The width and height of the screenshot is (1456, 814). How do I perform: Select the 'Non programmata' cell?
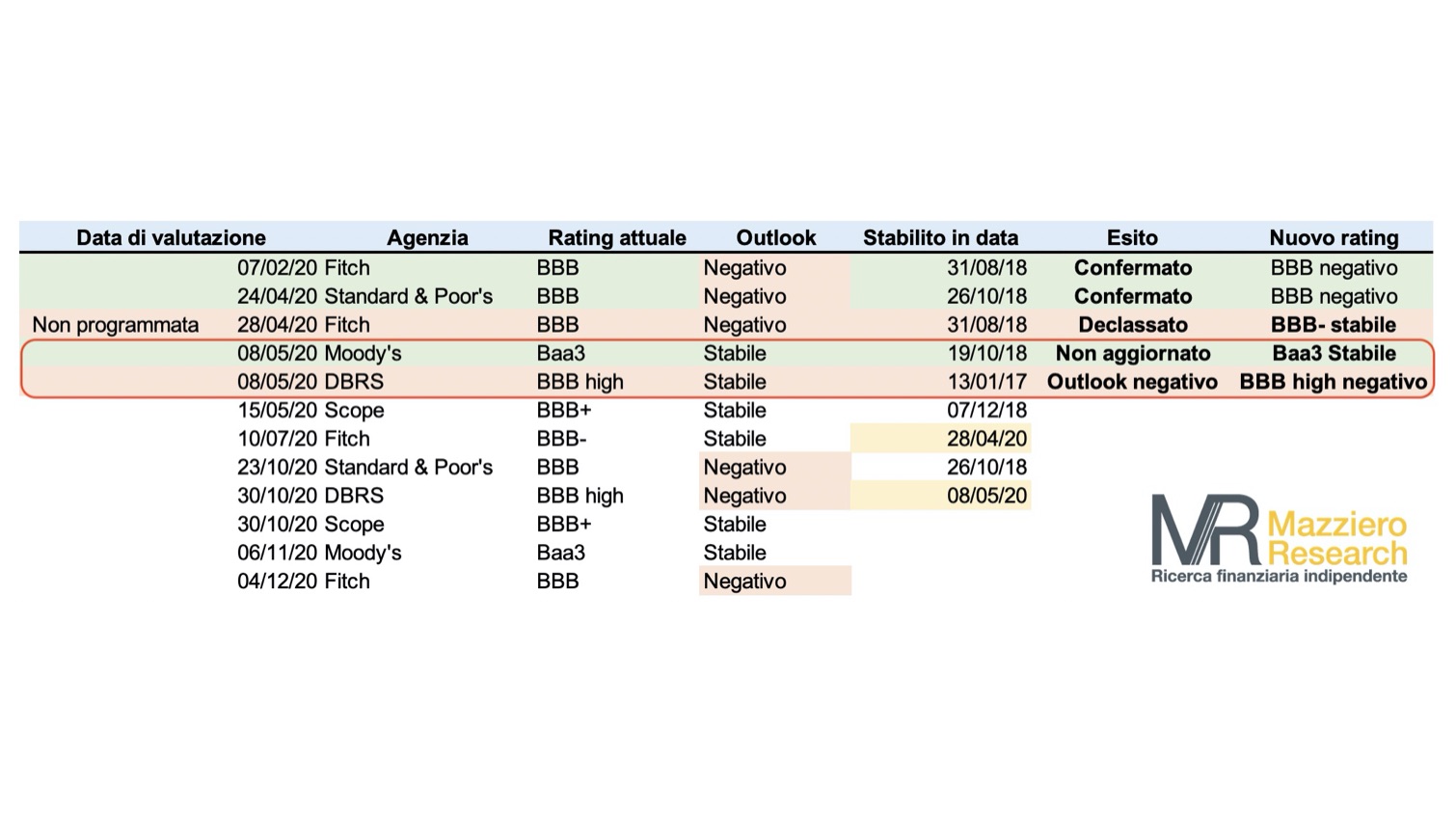tap(116, 325)
